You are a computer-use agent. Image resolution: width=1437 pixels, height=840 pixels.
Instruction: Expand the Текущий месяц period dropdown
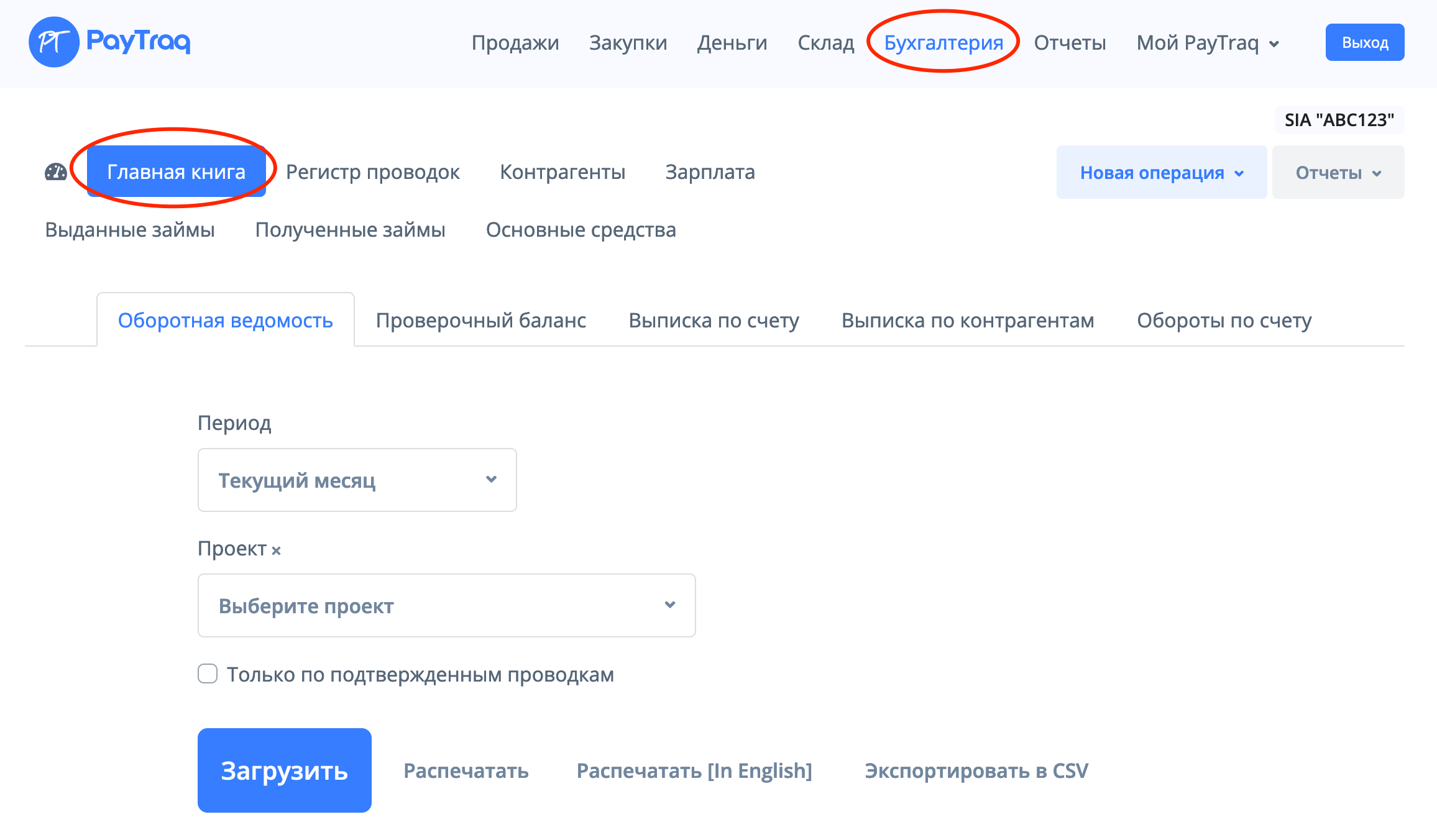(357, 480)
